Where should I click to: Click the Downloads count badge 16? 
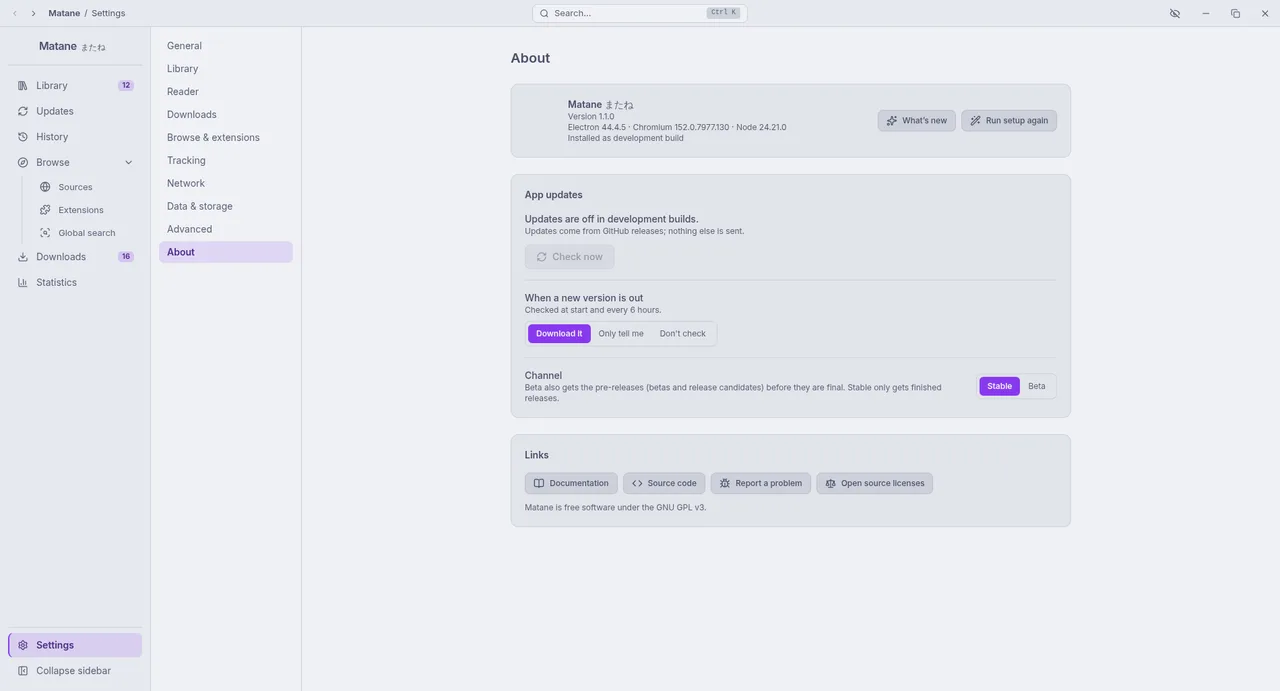126,257
